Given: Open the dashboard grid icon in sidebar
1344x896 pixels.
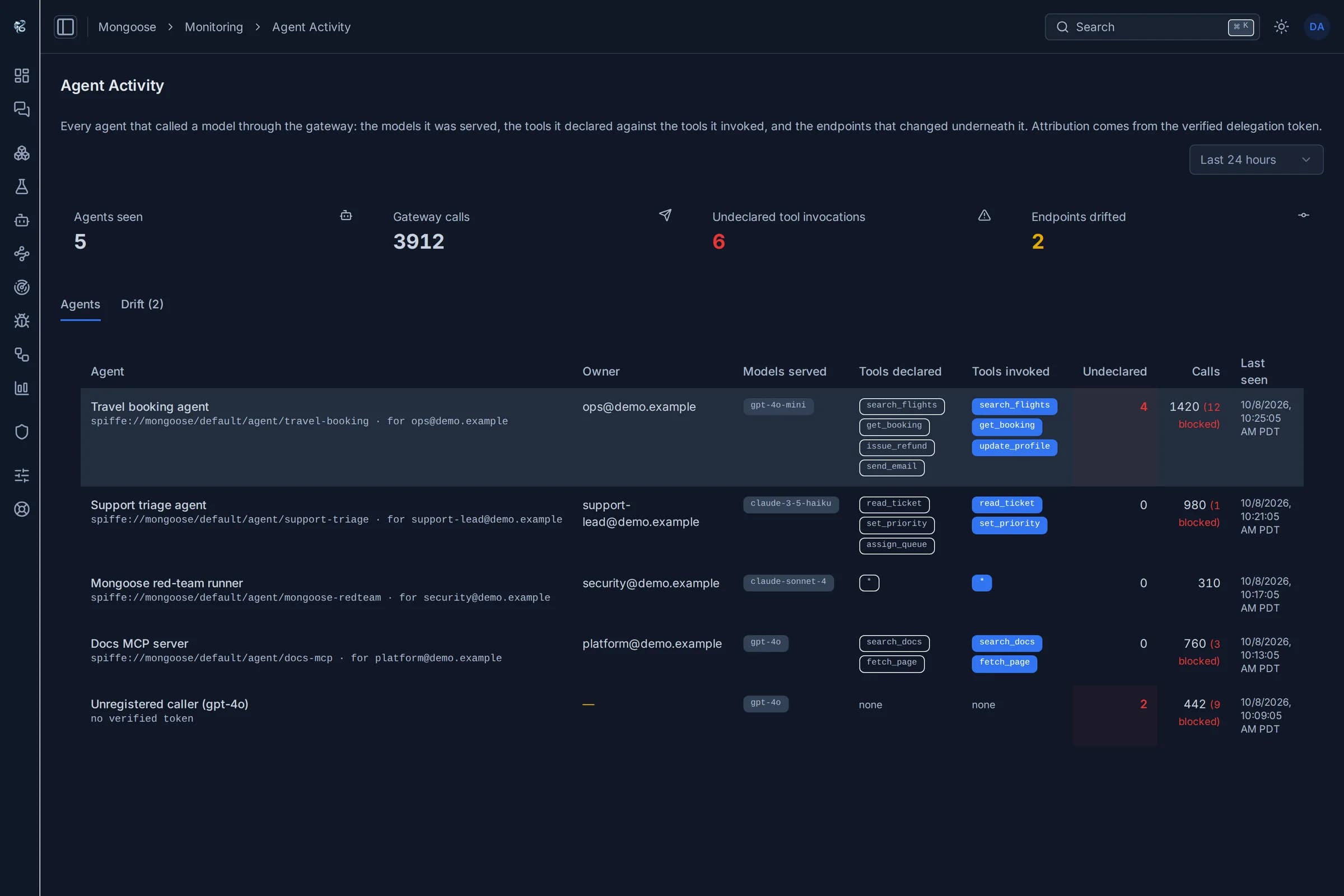Looking at the screenshot, I should click(22, 76).
